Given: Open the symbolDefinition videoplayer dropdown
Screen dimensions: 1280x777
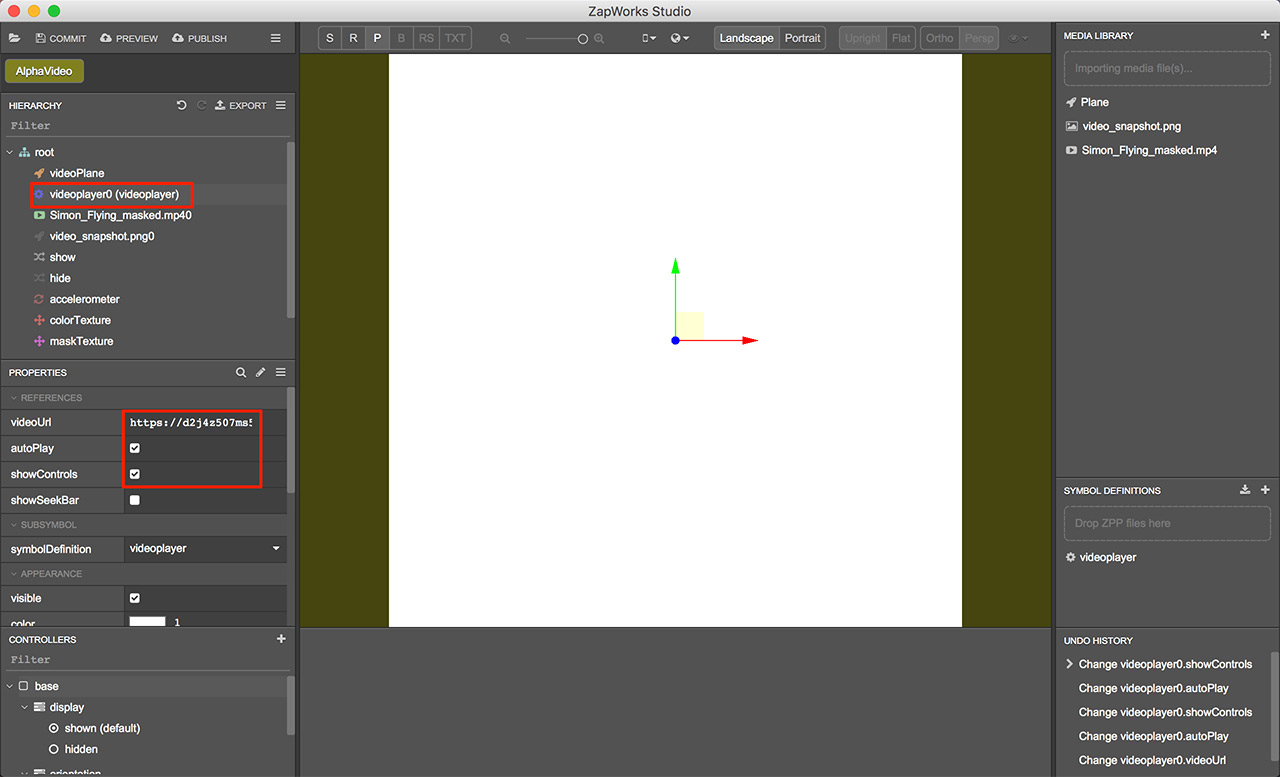Looking at the screenshot, I should coord(205,549).
